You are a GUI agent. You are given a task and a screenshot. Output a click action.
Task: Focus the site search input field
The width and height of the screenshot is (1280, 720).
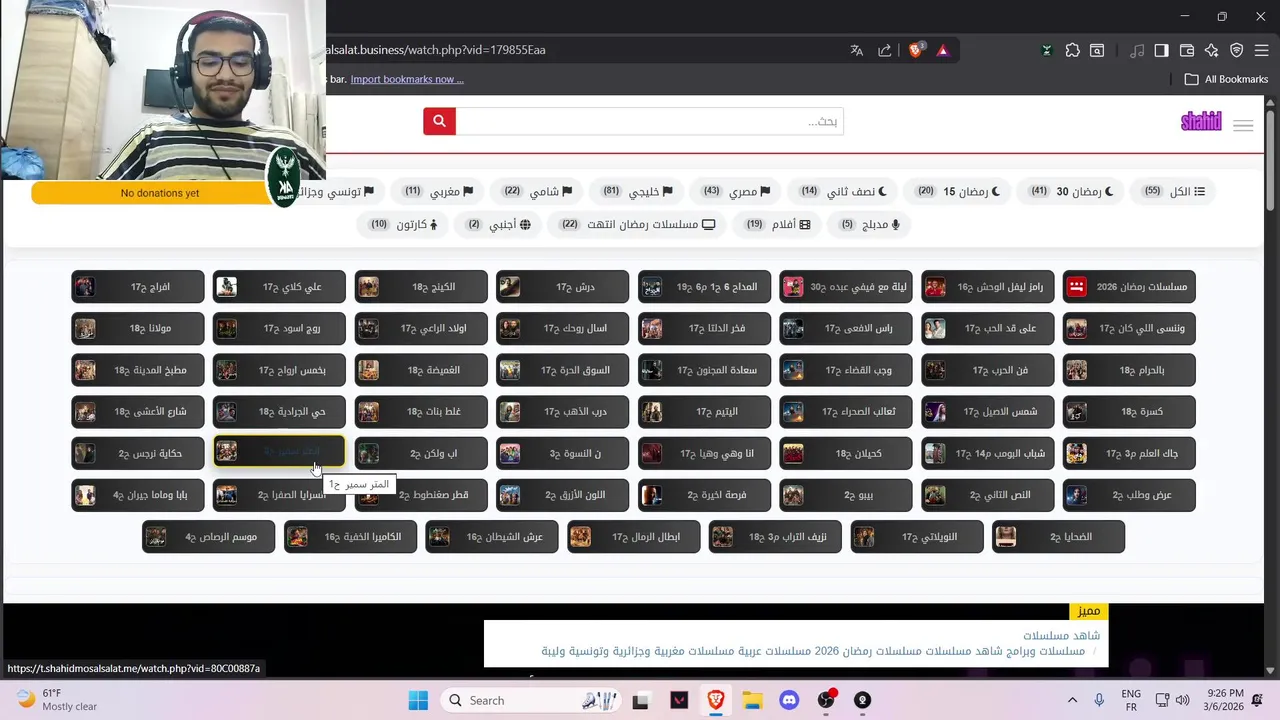coord(650,121)
